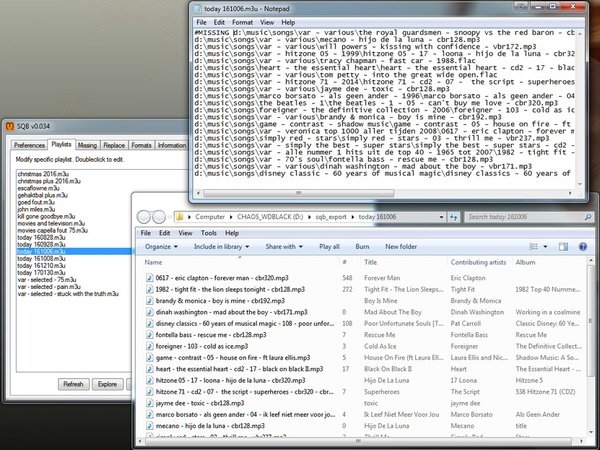Click mp3 icon of disney classics file
Viewport: 600px width, 450px height.
pyautogui.click(x=150, y=323)
